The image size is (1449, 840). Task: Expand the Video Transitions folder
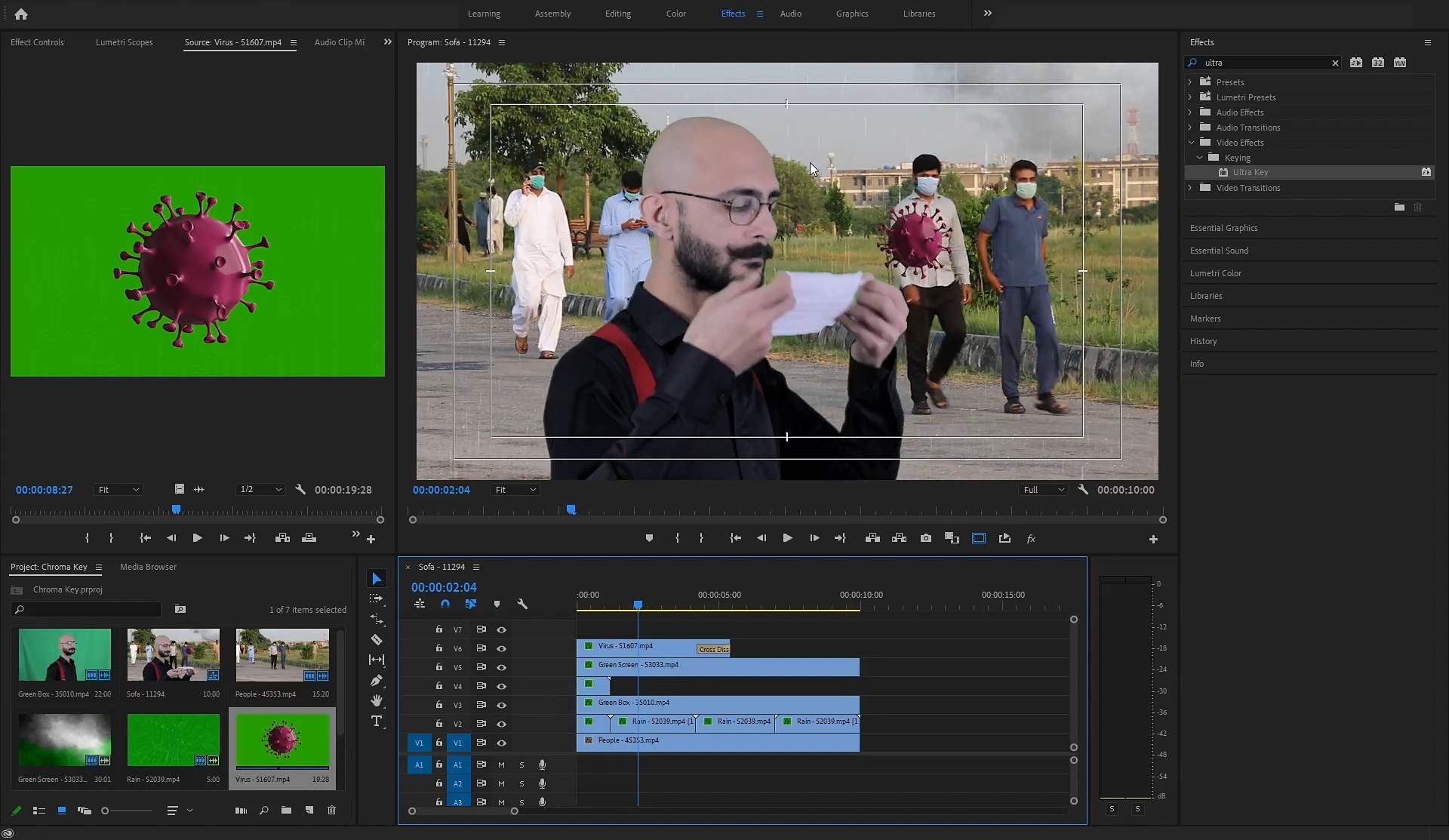[1190, 188]
